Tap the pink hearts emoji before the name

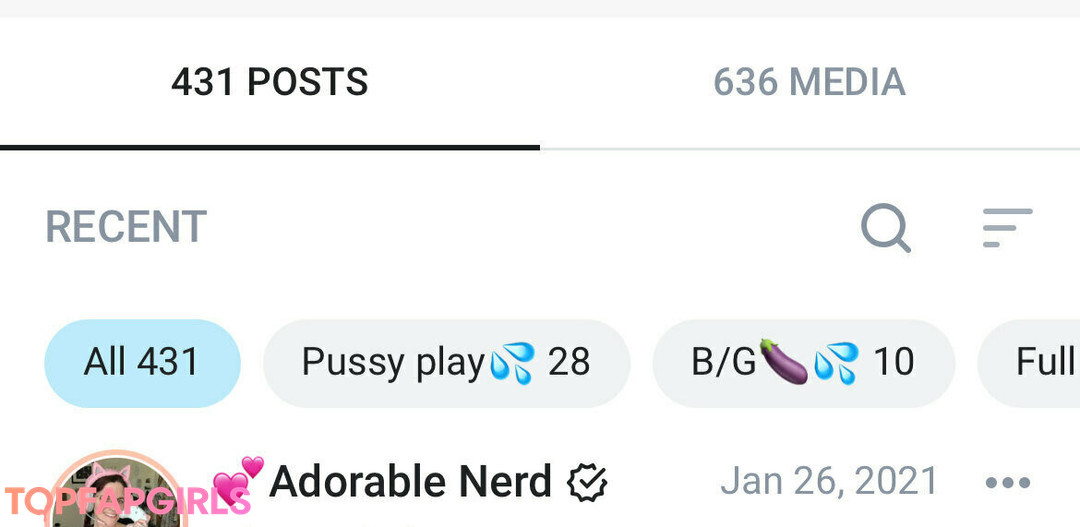pyautogui.click(x=238, y=479)
